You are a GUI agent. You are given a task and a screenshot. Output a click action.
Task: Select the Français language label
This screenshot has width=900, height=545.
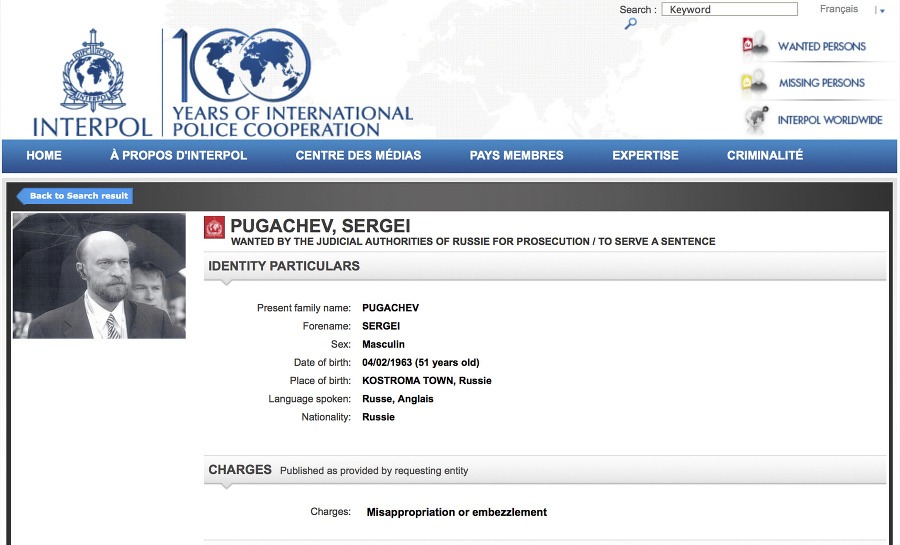tap(838, 10)
